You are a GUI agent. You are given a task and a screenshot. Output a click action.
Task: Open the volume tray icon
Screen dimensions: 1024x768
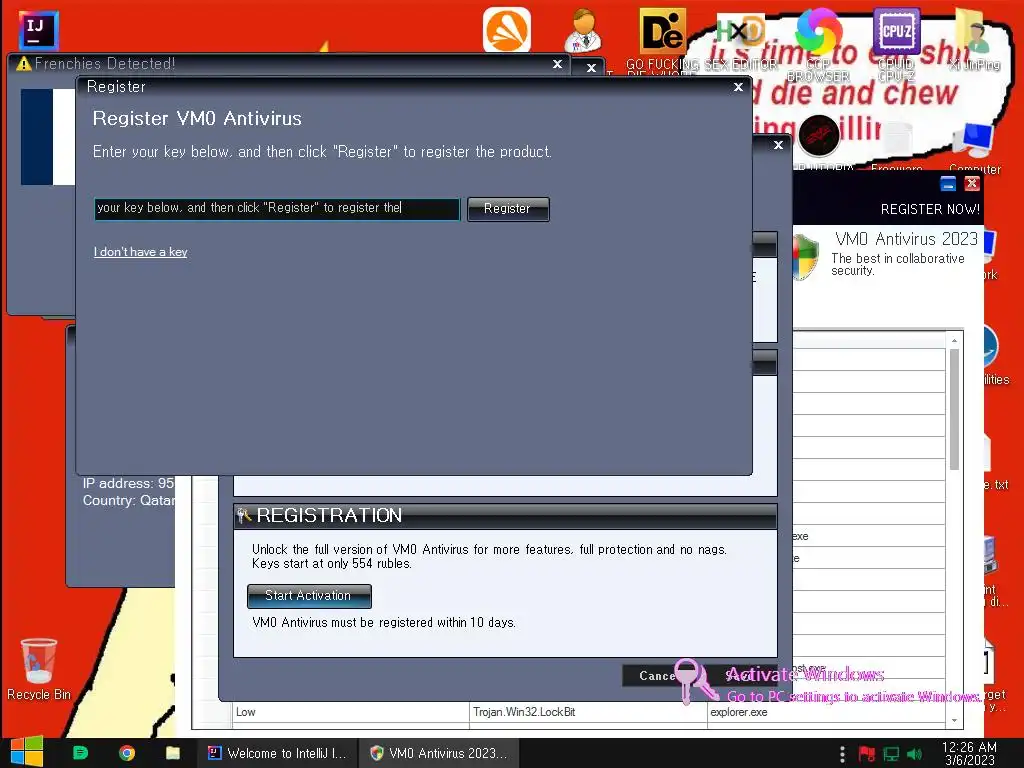click(915, 754)
